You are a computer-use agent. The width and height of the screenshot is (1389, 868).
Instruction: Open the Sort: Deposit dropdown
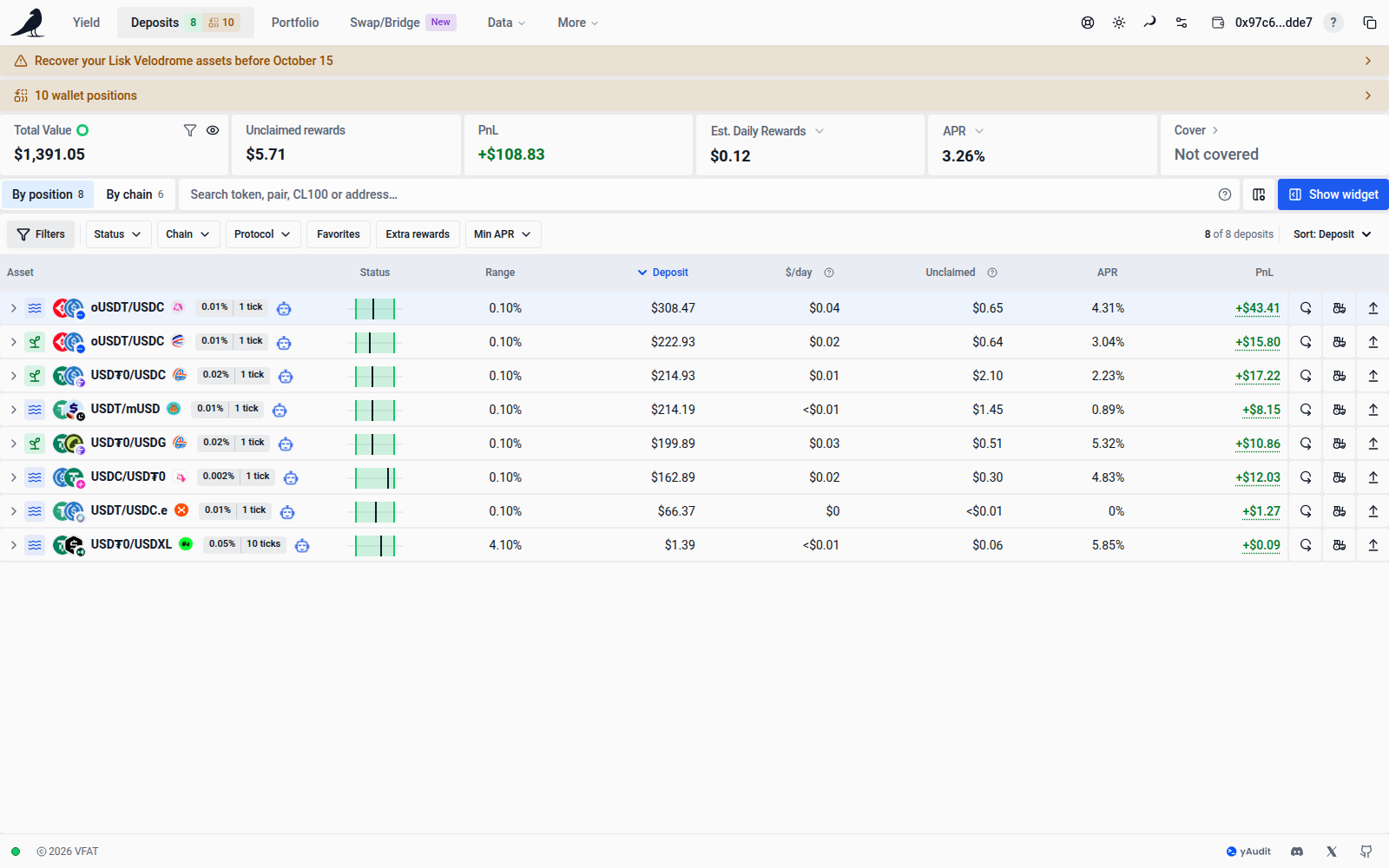(x=1333, y=234)
